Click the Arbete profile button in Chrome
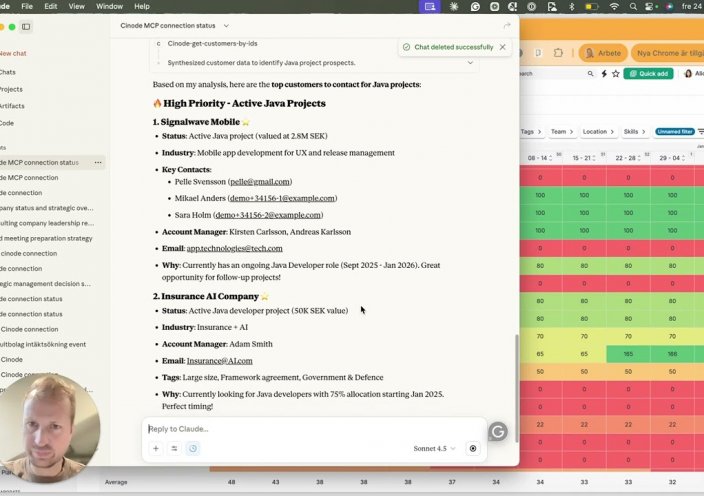This screenshot has height=496, width=704. tap(603, 53)
